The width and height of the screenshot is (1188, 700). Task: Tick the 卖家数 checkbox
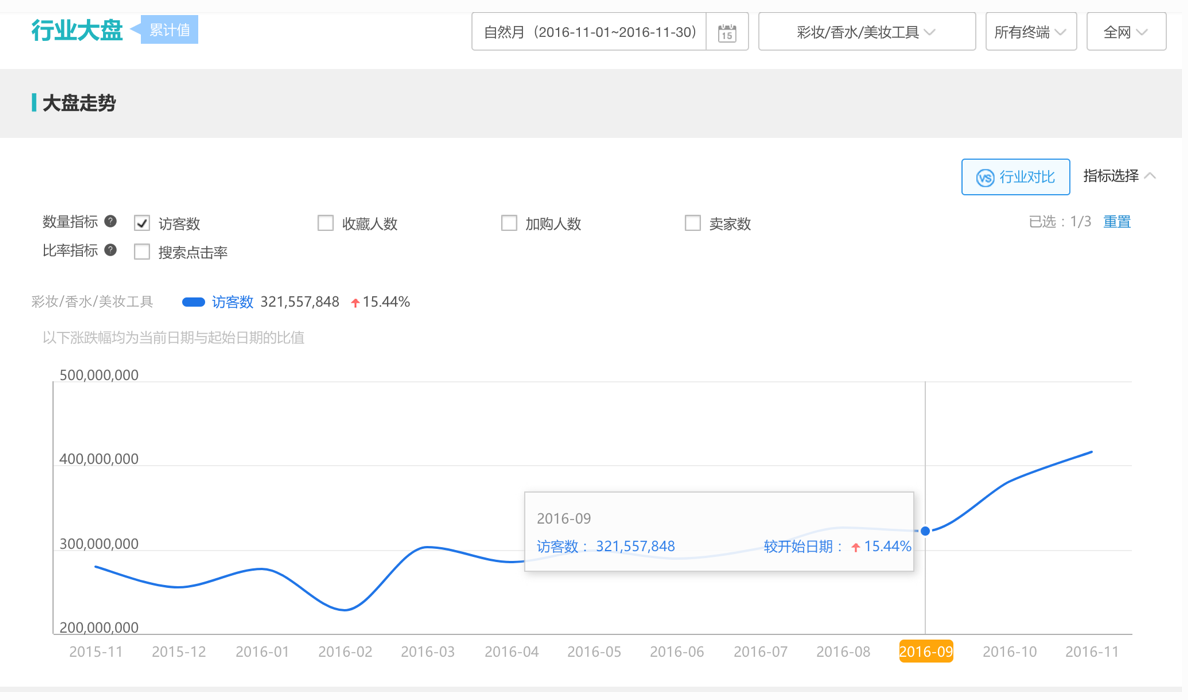click(692, 223)
